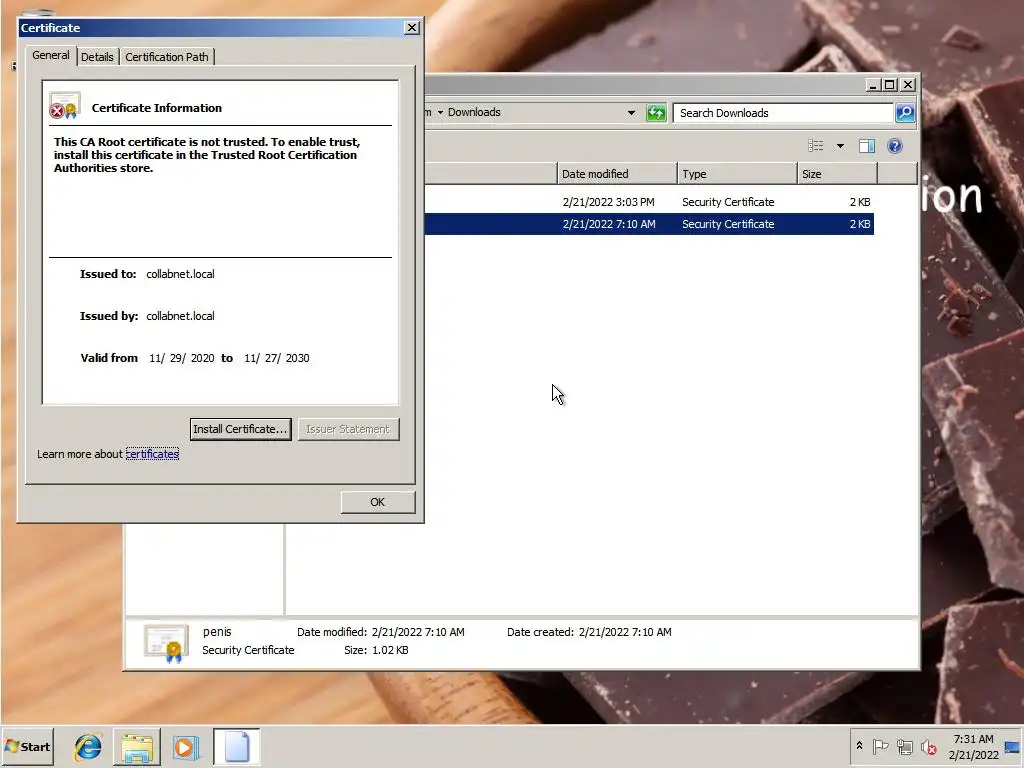
Task: Focus the Search Downloads field
Action: (782, 113)
